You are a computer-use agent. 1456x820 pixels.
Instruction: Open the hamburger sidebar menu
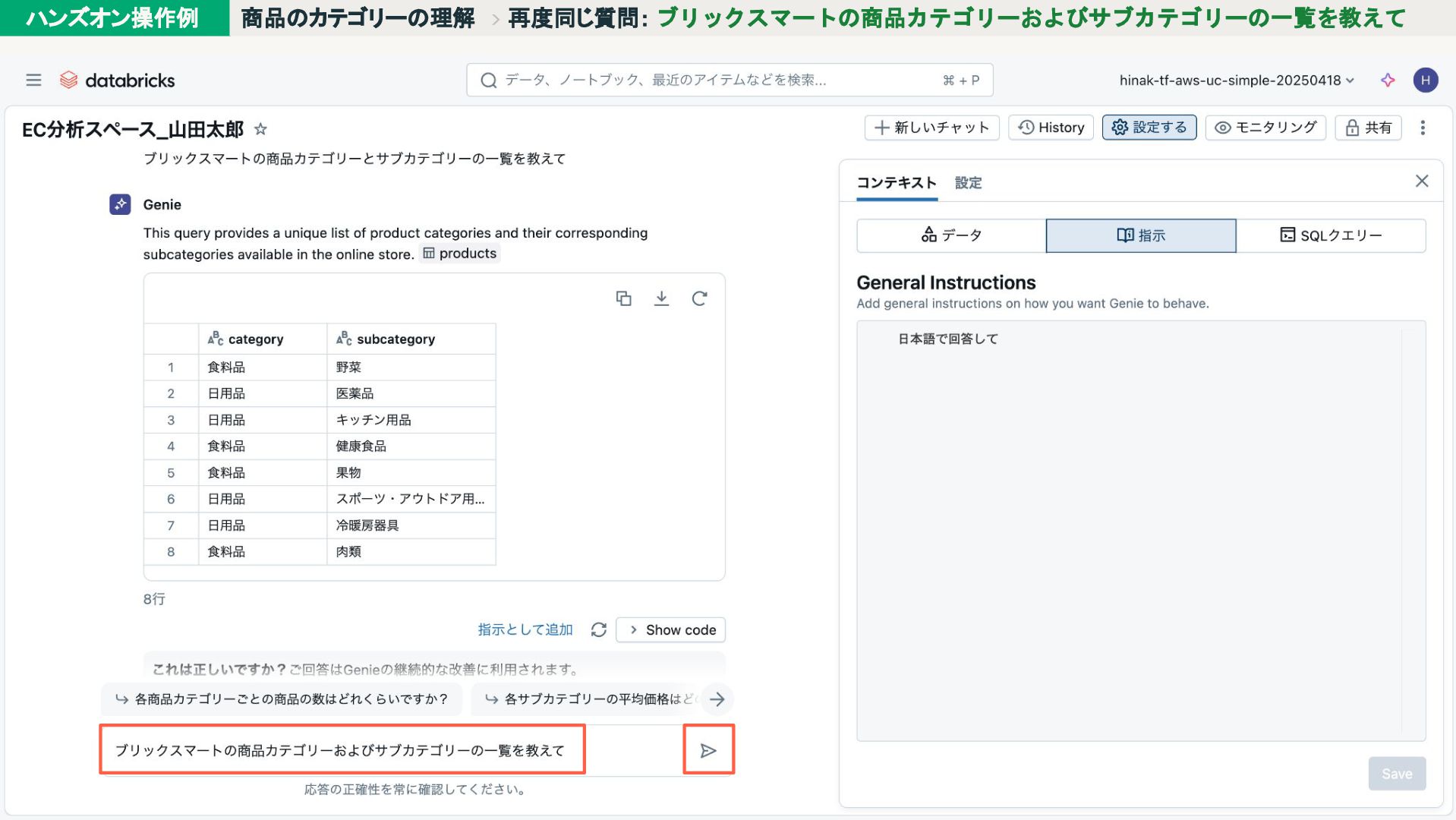33,80
